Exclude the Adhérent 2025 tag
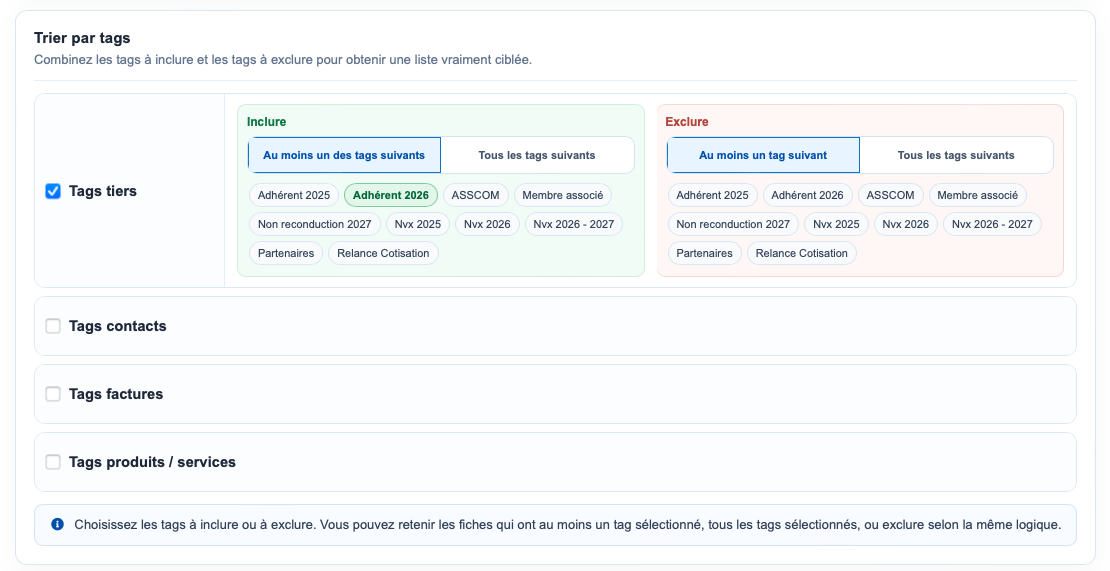Screen dimensions: 1110x571 click(712, 195)
